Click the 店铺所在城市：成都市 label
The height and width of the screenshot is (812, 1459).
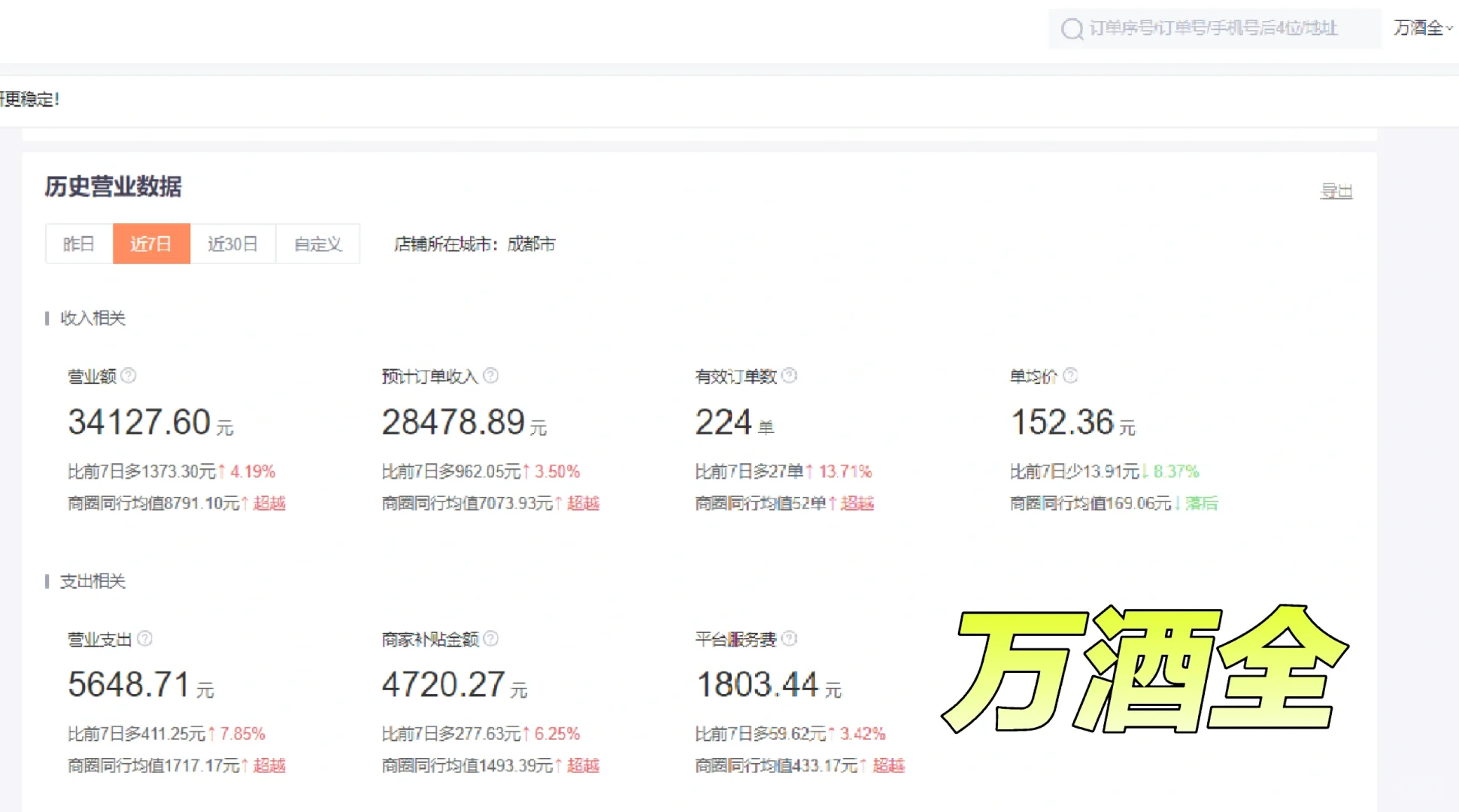475,244
